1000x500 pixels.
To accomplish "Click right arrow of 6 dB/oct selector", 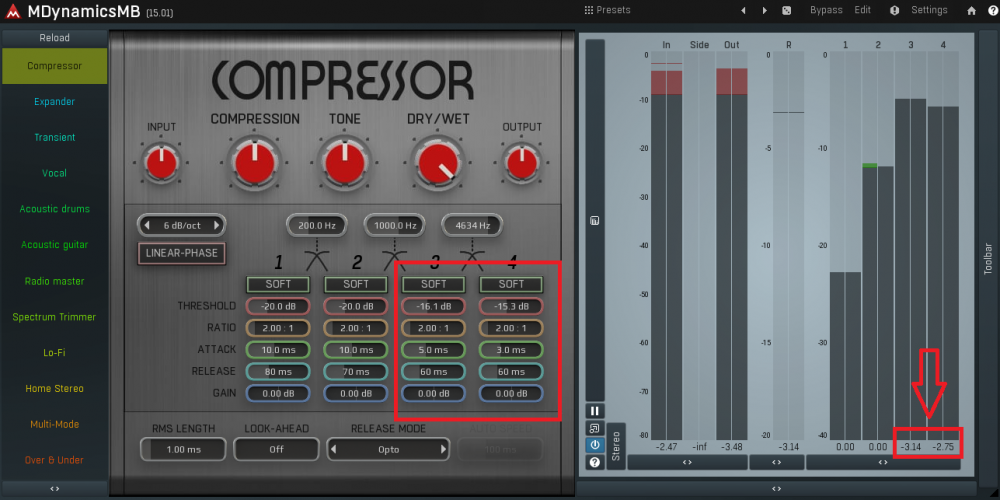I will 217,225.
